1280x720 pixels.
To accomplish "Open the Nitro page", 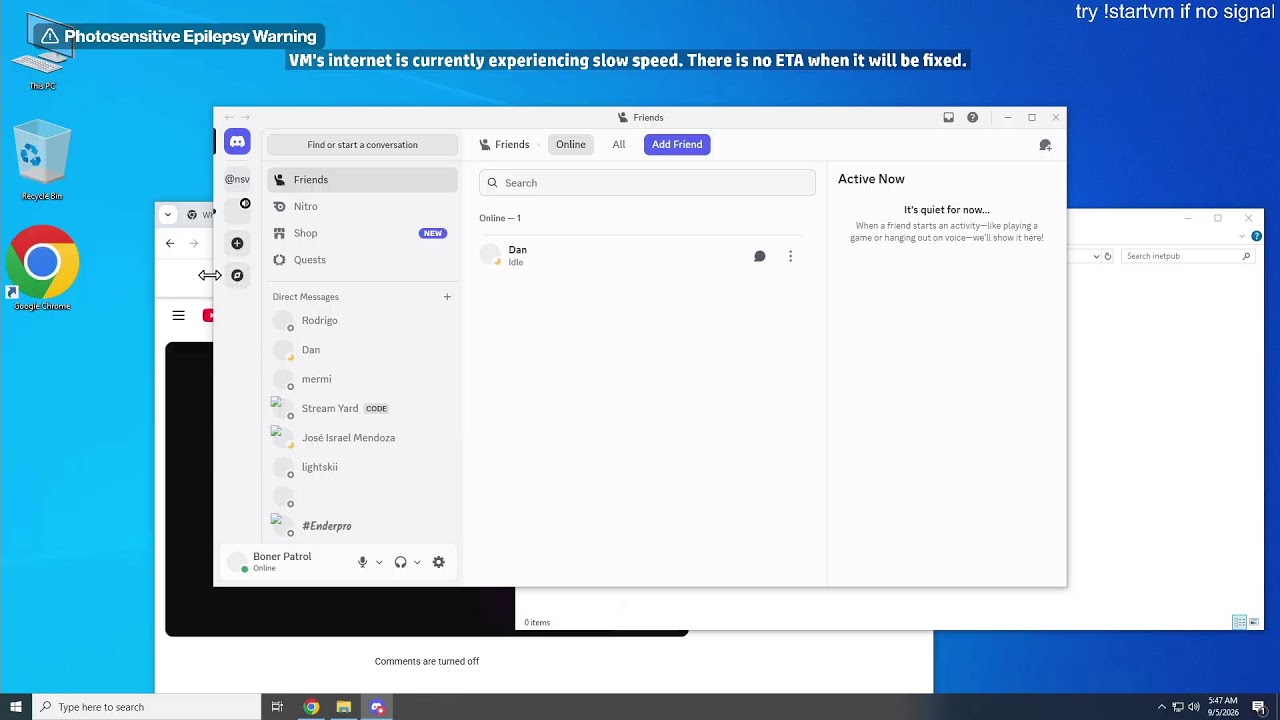I will (x=362, y=206).
